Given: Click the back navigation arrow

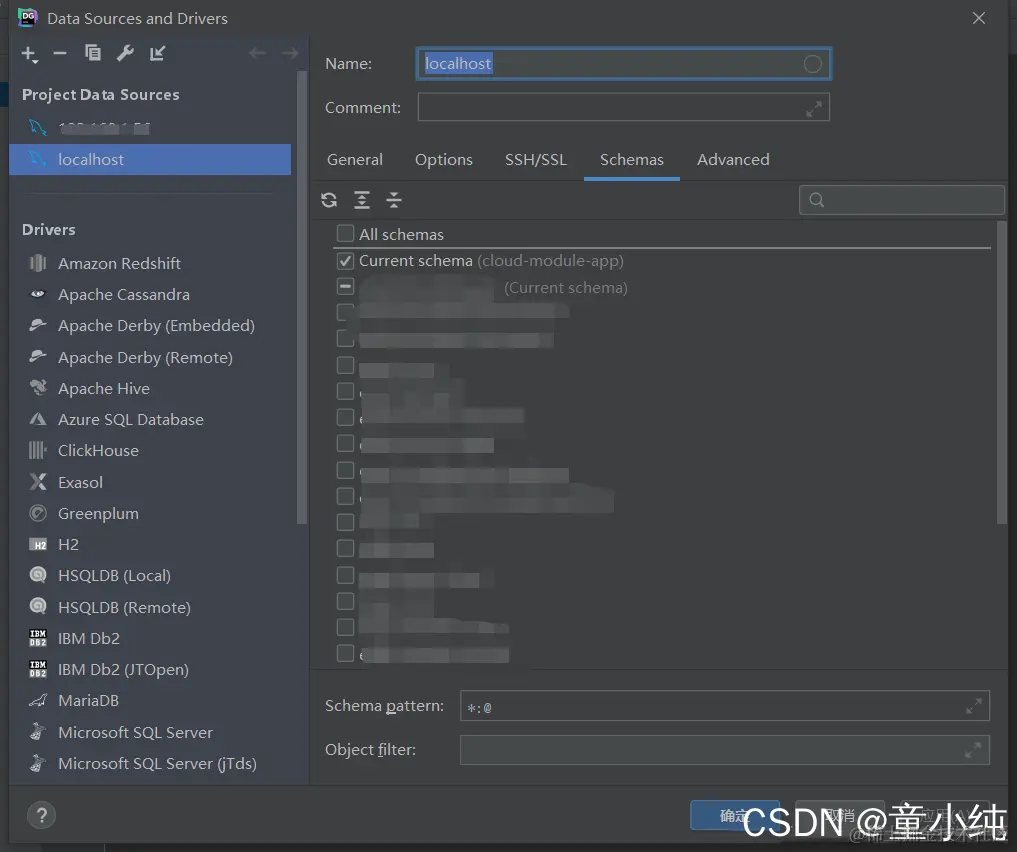Looking at the screenshot, I should tap(257, 53).
